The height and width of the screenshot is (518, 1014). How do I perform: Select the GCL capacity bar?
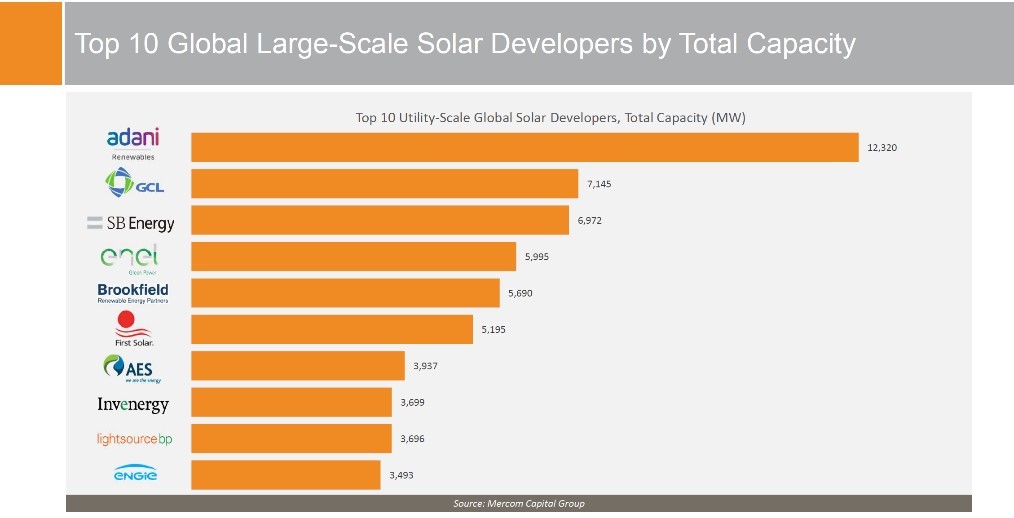tap(385, 184)
